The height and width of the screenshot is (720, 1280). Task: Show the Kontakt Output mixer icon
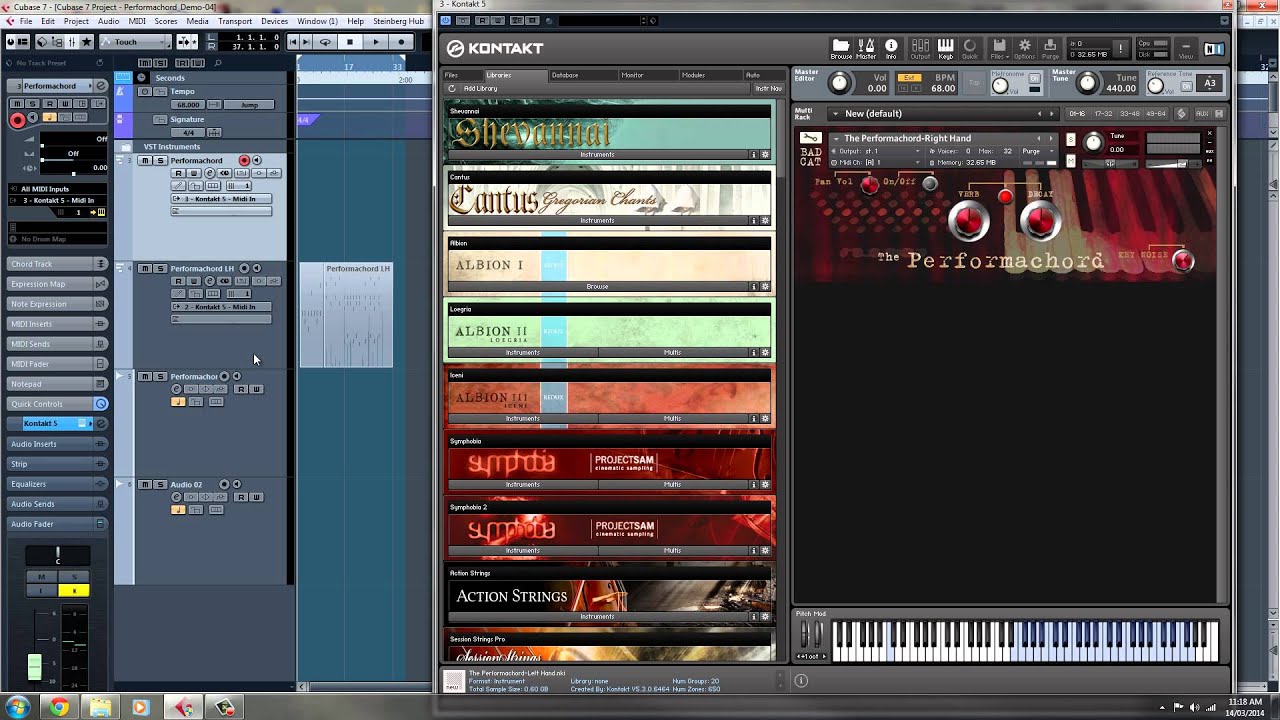[920, 48]
